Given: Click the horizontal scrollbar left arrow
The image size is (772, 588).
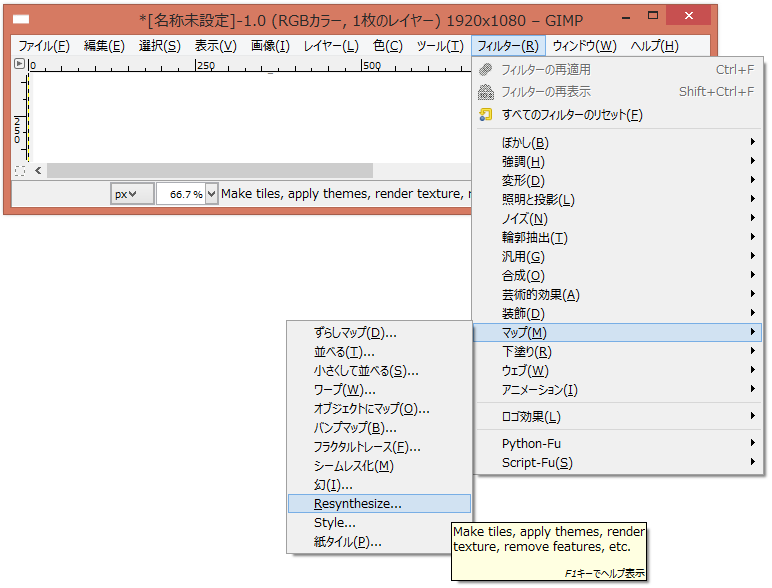Looking at the screenshot, I should click(x=38, y=171).
